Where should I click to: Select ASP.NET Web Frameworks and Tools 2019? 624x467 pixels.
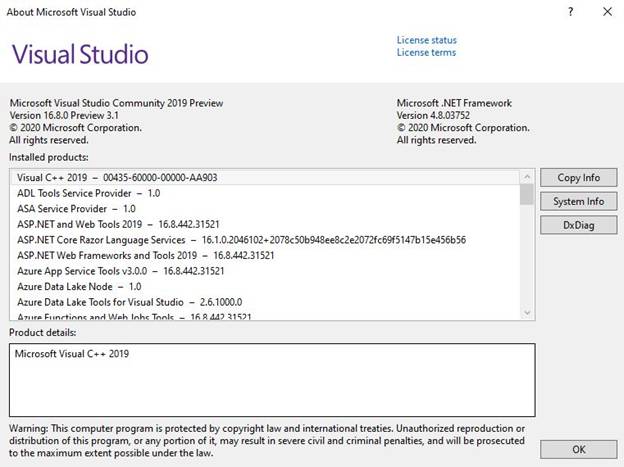(x=265, y=256)
